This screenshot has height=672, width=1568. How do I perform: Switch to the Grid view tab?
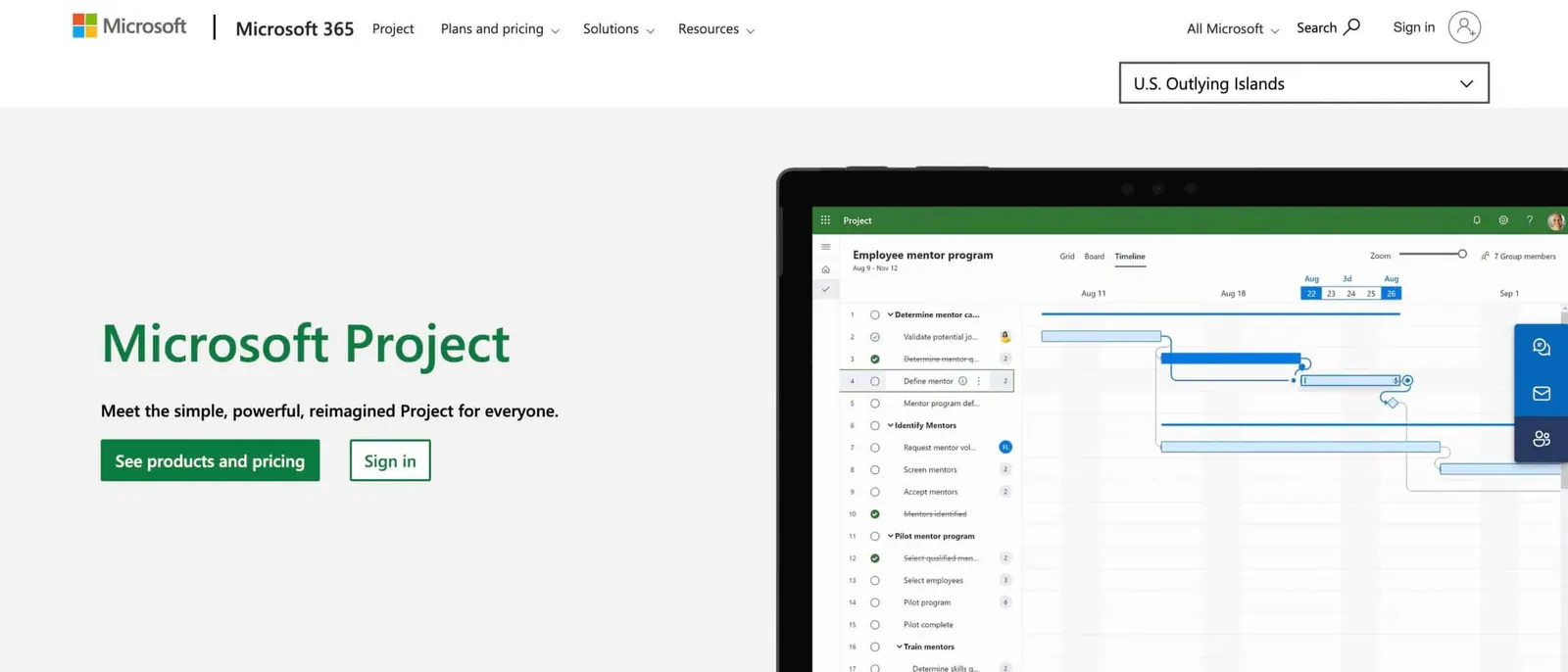(x=1067, y=257)
